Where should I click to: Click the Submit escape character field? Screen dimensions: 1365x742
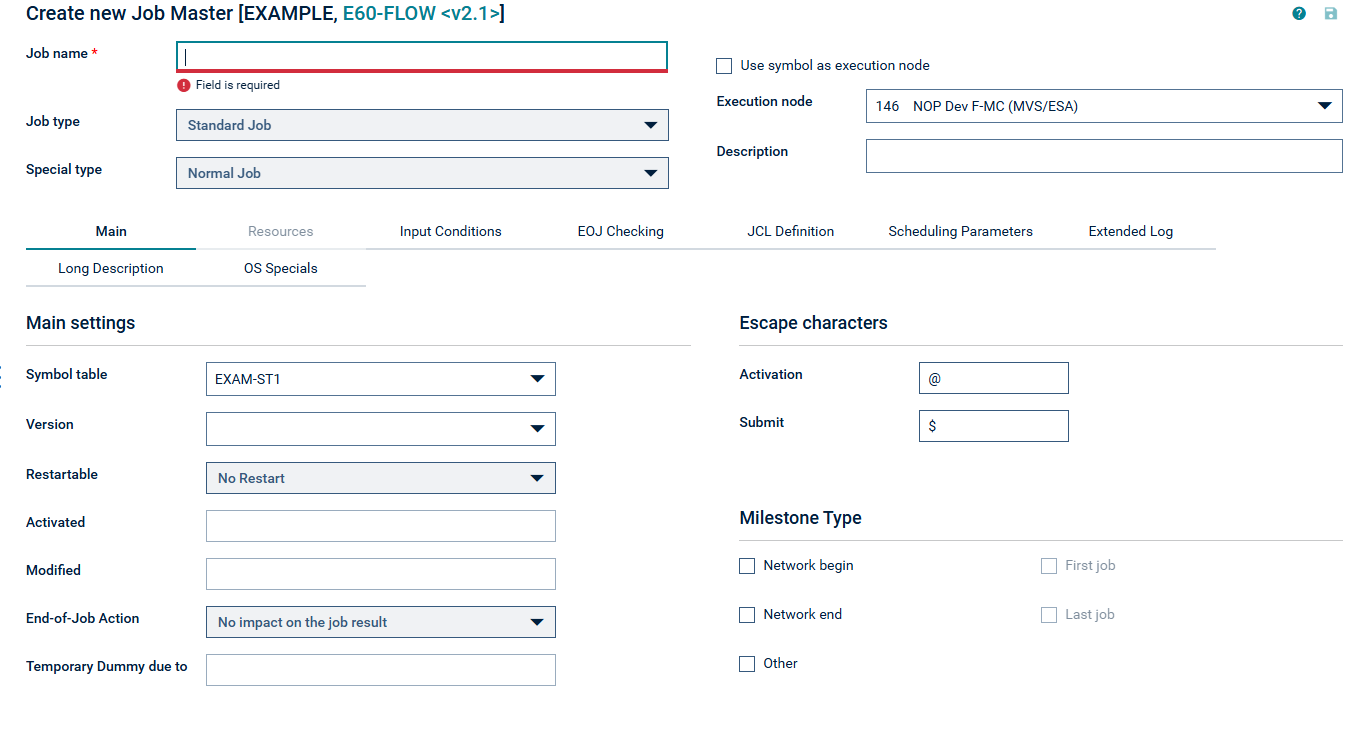[994, 426]
